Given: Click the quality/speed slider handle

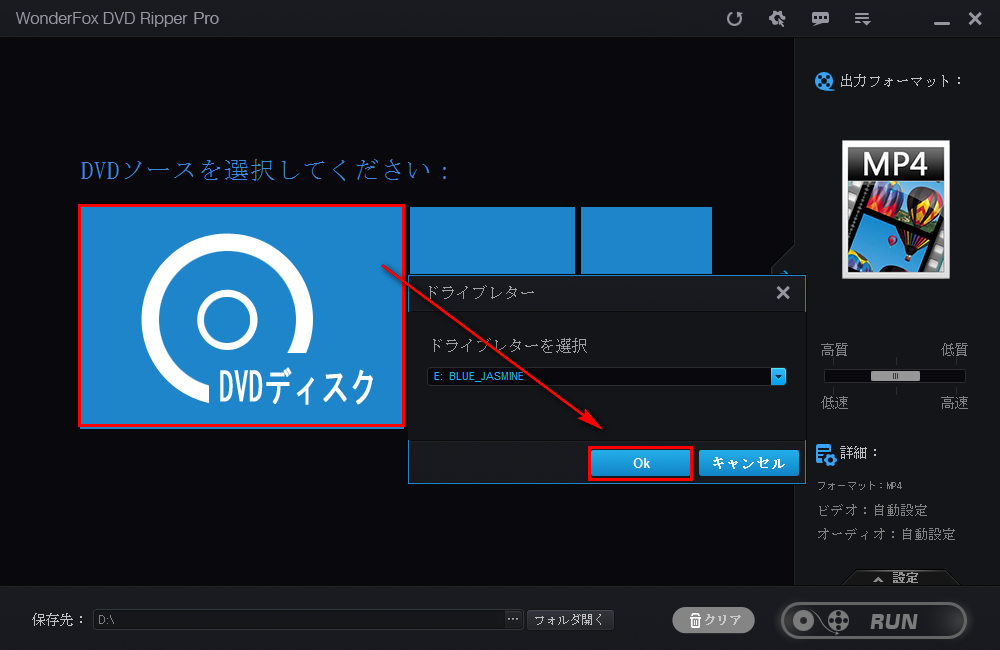Looking at the screenshot, I should point(895,376).
